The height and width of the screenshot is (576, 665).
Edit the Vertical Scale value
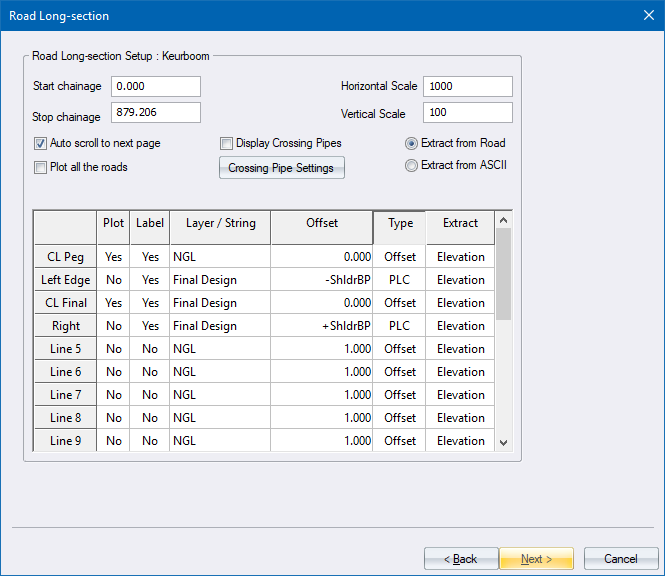(467, 112)
